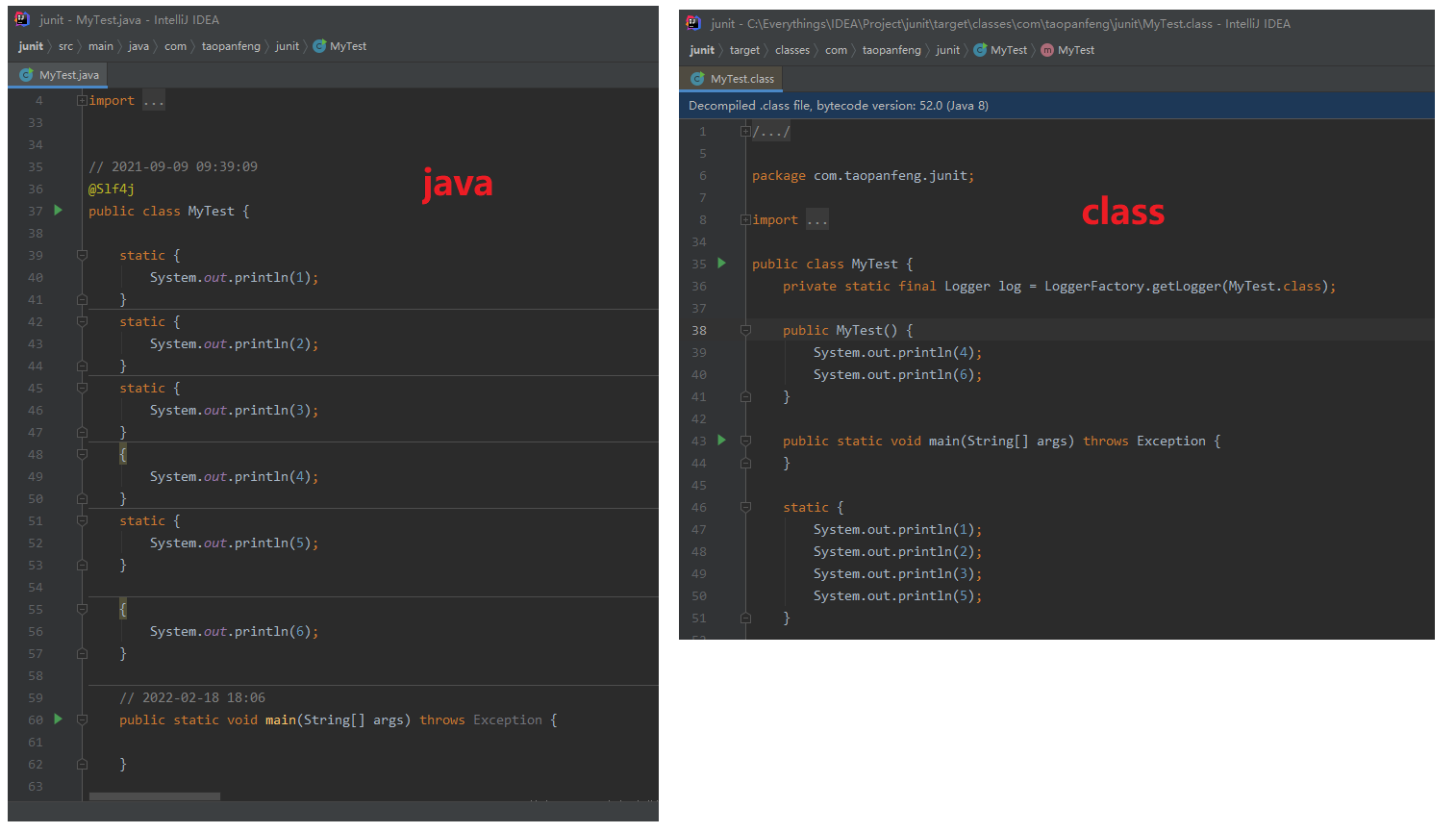Collapse instance block starting line 55
The height and width of the screenshot is (833, 1456).
tap(82, 609)
